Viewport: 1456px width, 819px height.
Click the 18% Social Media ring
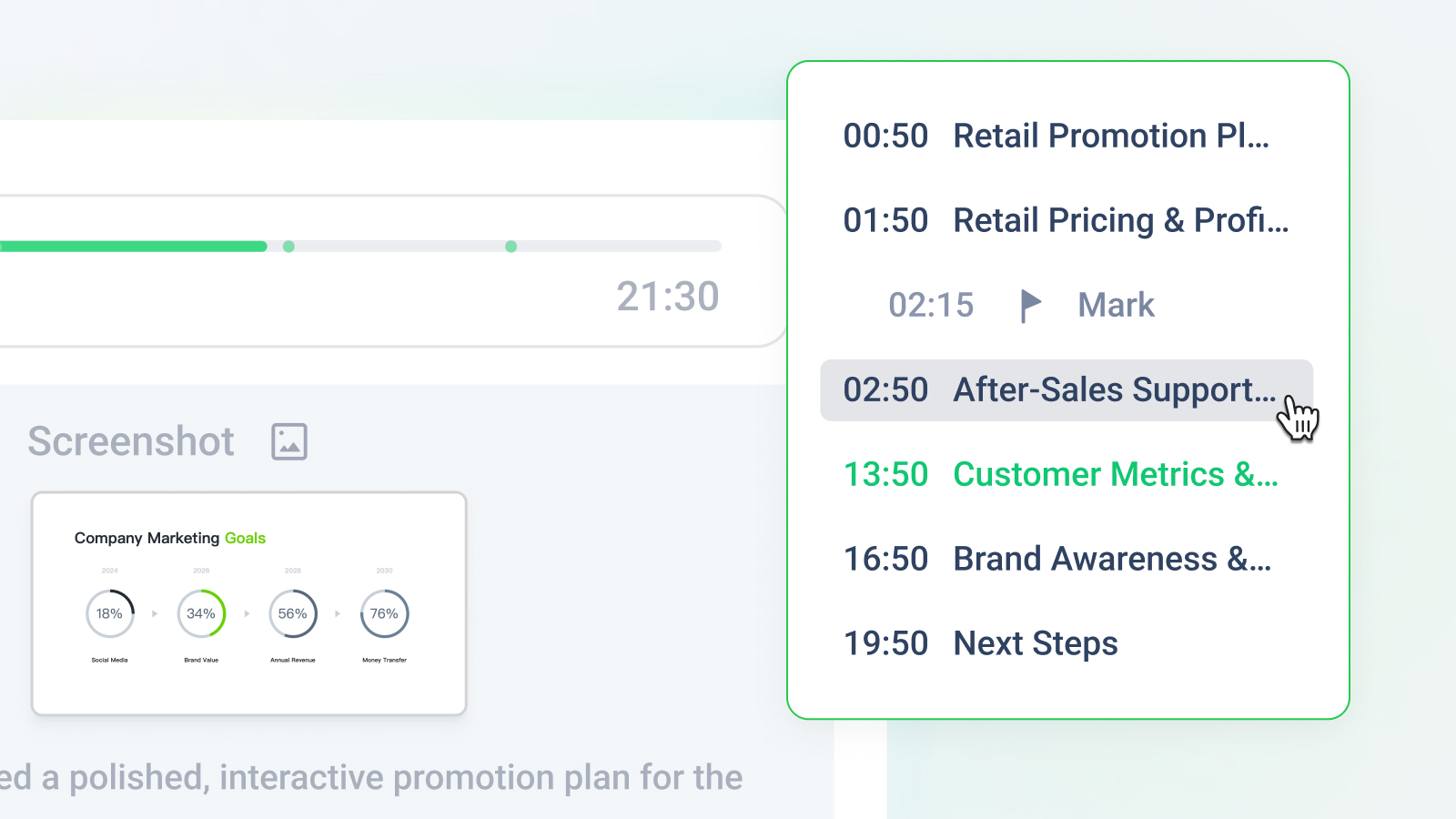tap(110, 614)
